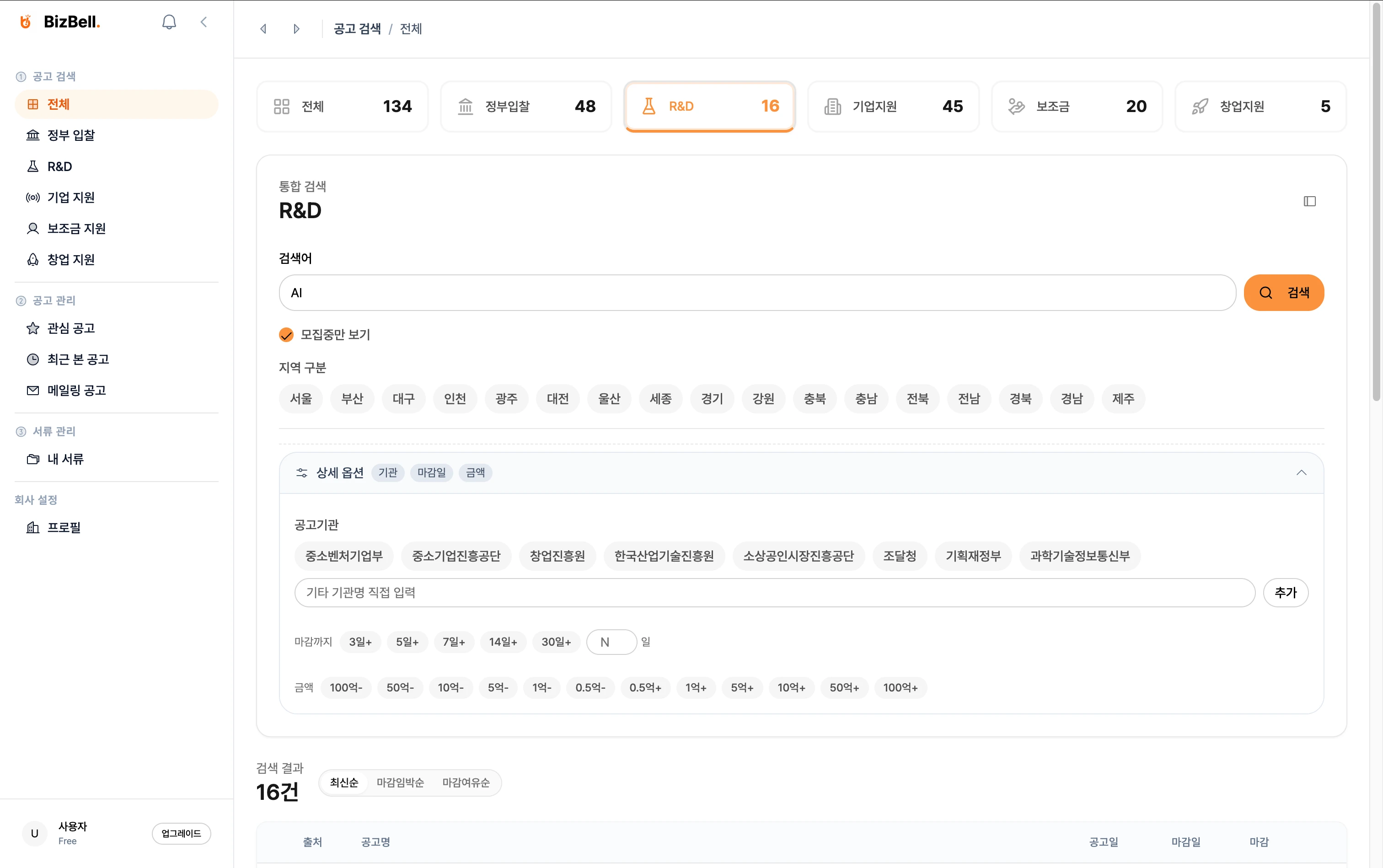
Task: Open 메일링 공고 envelope item
Action: (76, 391)
